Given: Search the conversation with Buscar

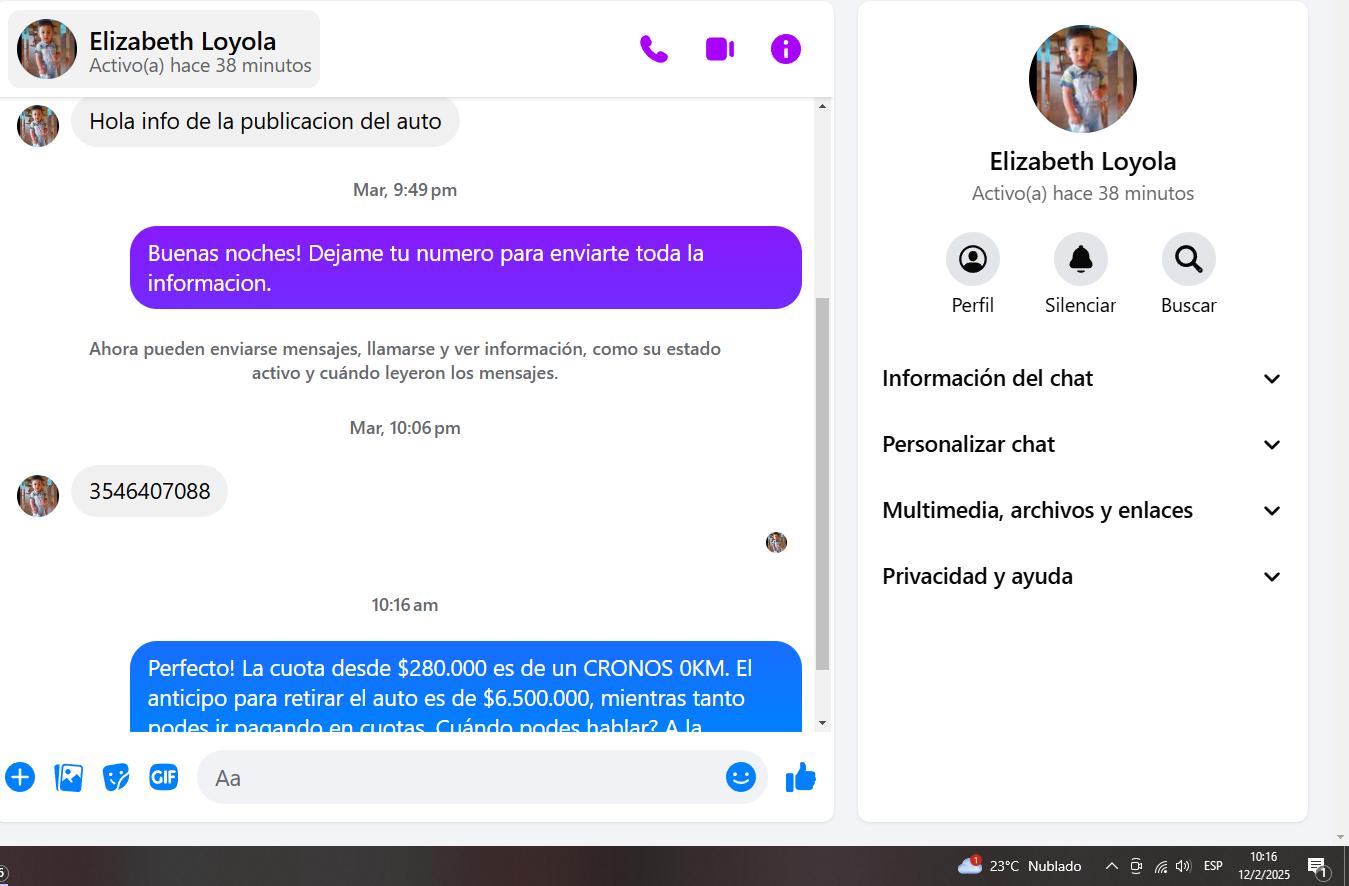Looking at the screenshot, I should coord(1188,259).
